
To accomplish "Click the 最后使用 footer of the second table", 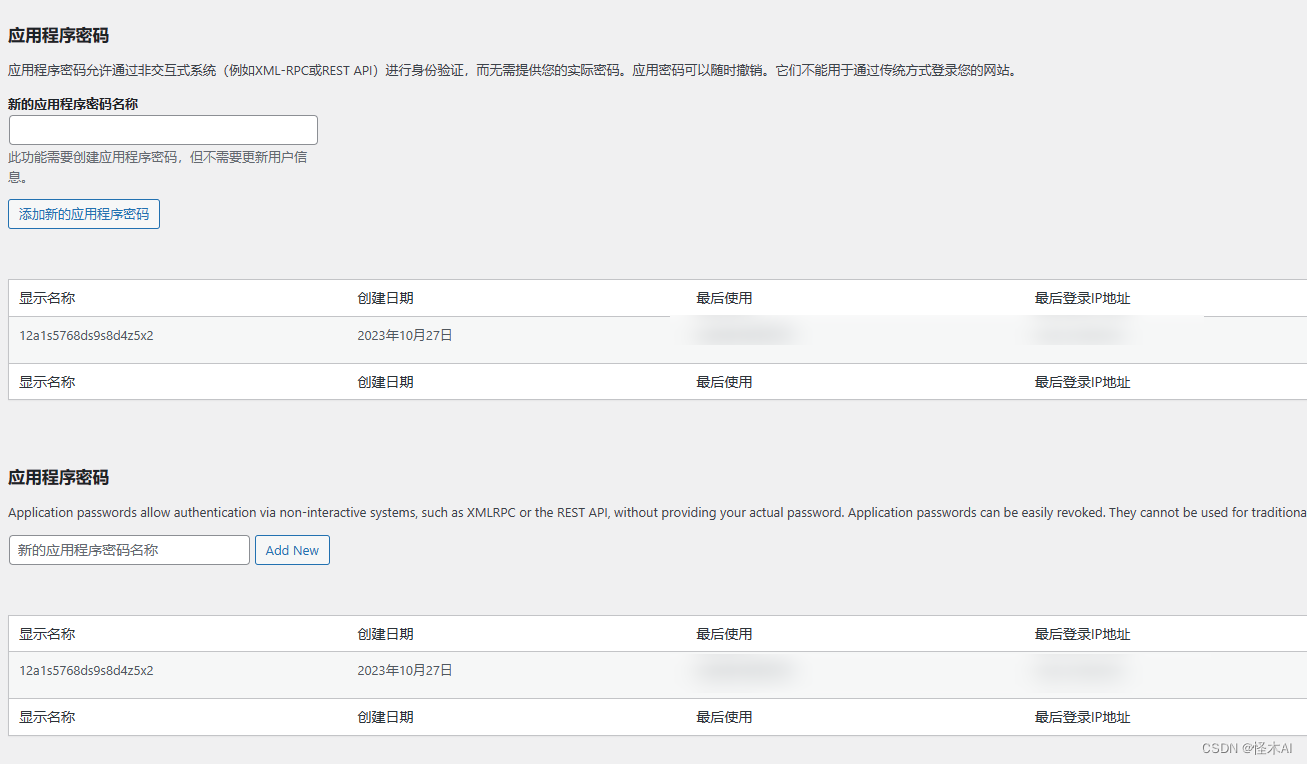I will (724, 717).
